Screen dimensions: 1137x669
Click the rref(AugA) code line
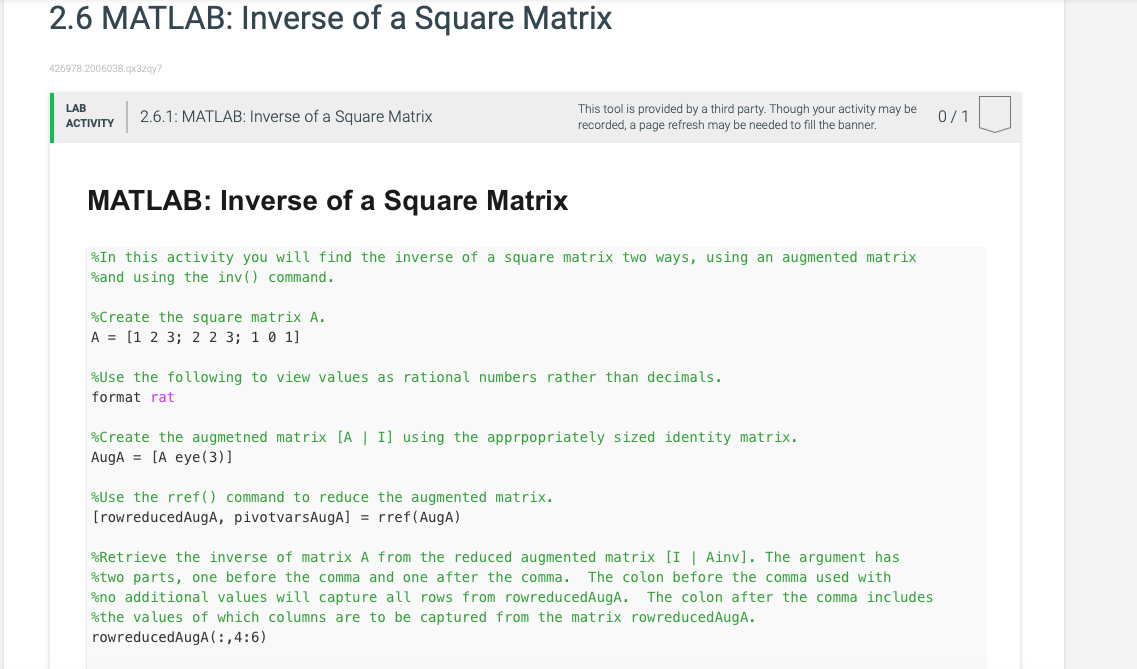[276, 518]
